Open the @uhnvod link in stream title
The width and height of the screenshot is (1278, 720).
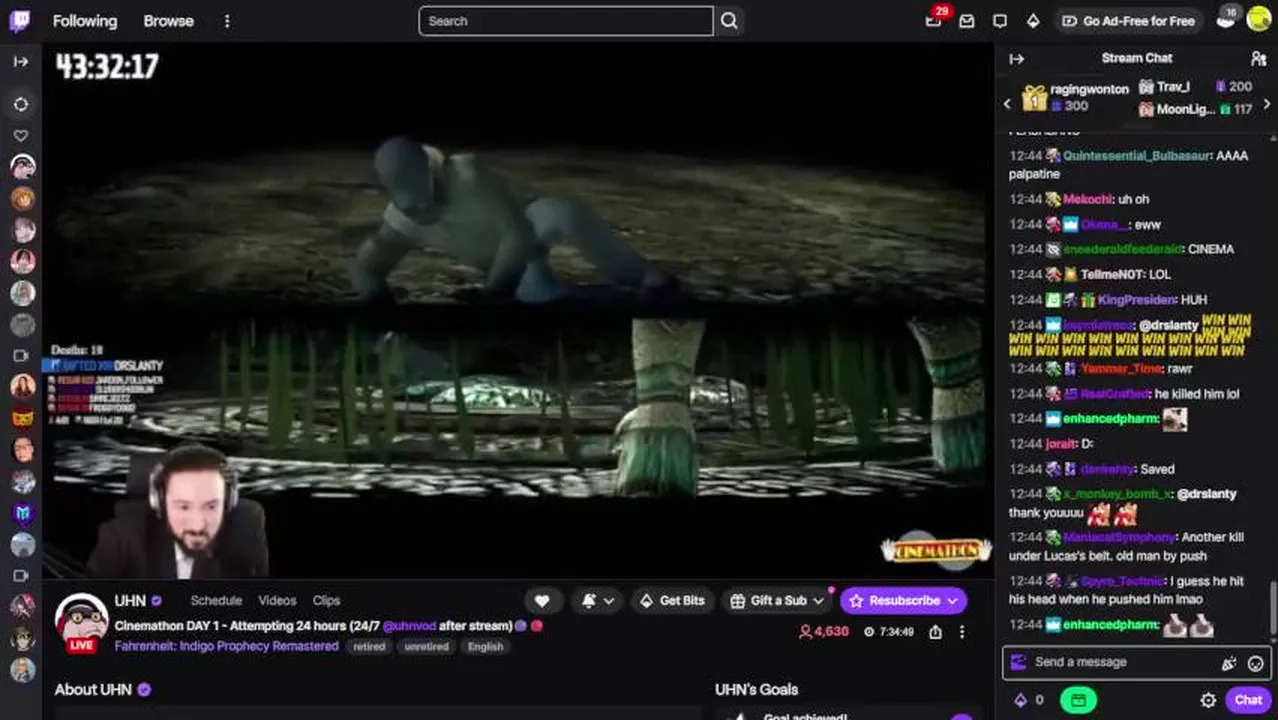click(x=411, y=626)
